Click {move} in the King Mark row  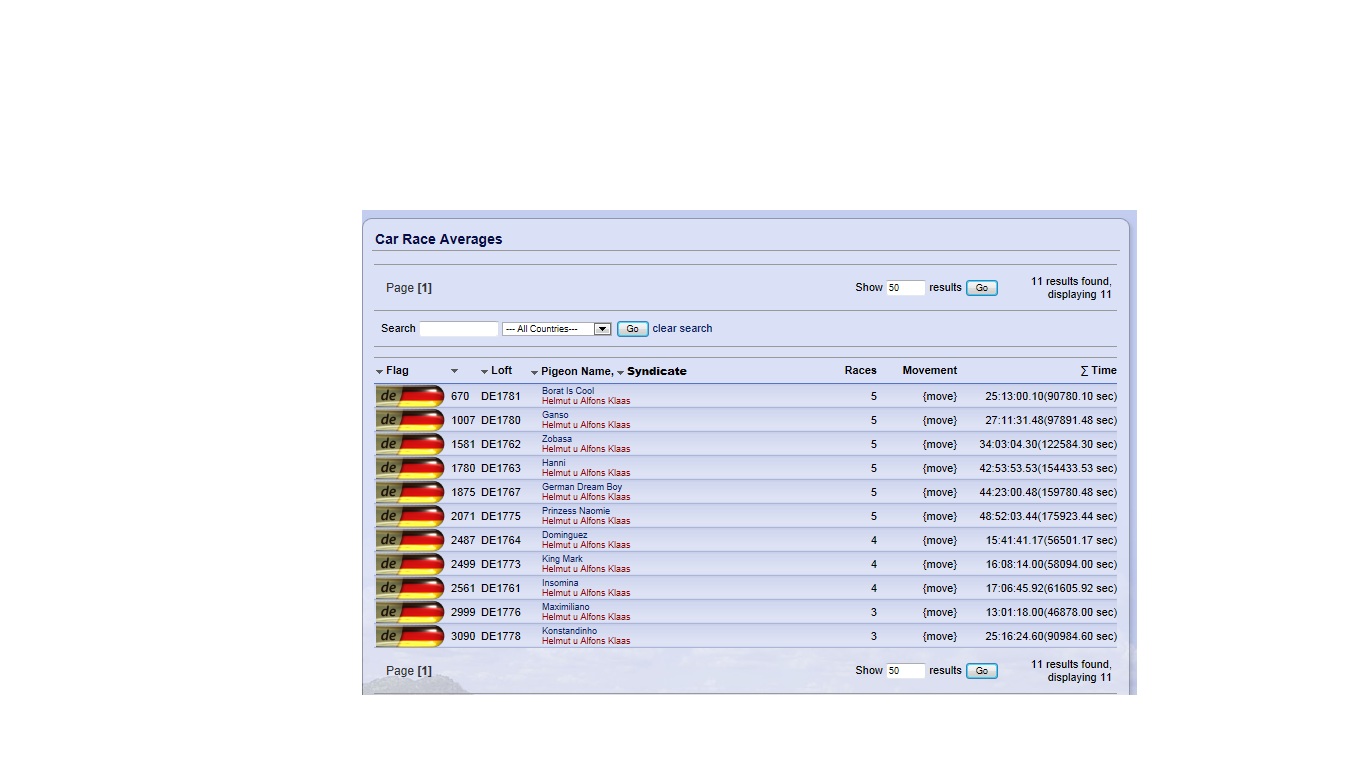[939, 564]
